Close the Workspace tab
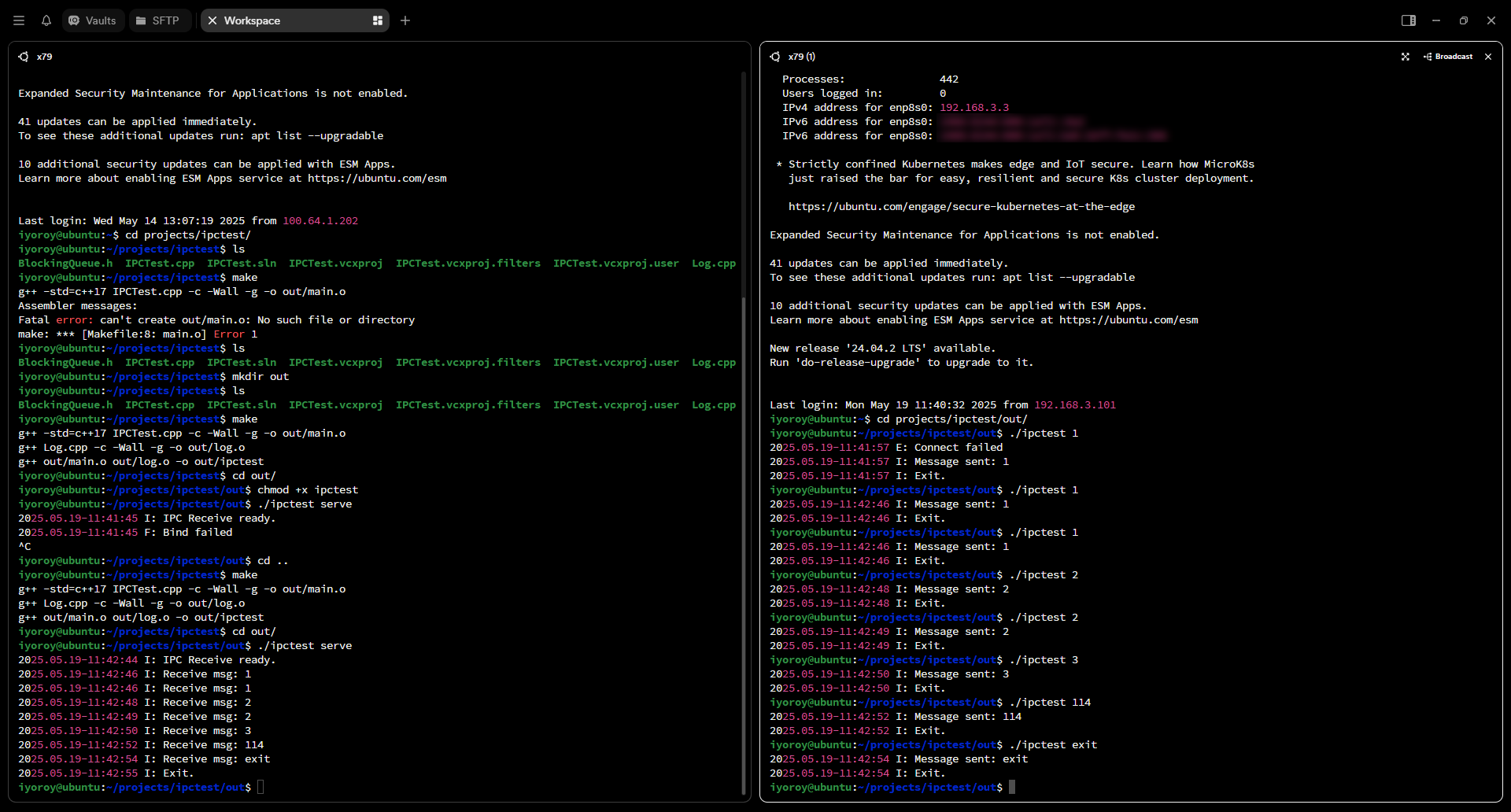This screenshot has height=812, width=1511. [x=212, y=20]
